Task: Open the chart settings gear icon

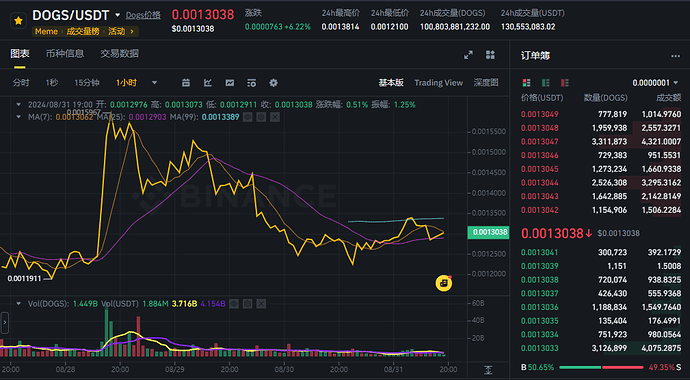Action: pyautogui.click(x=274, y=83)
